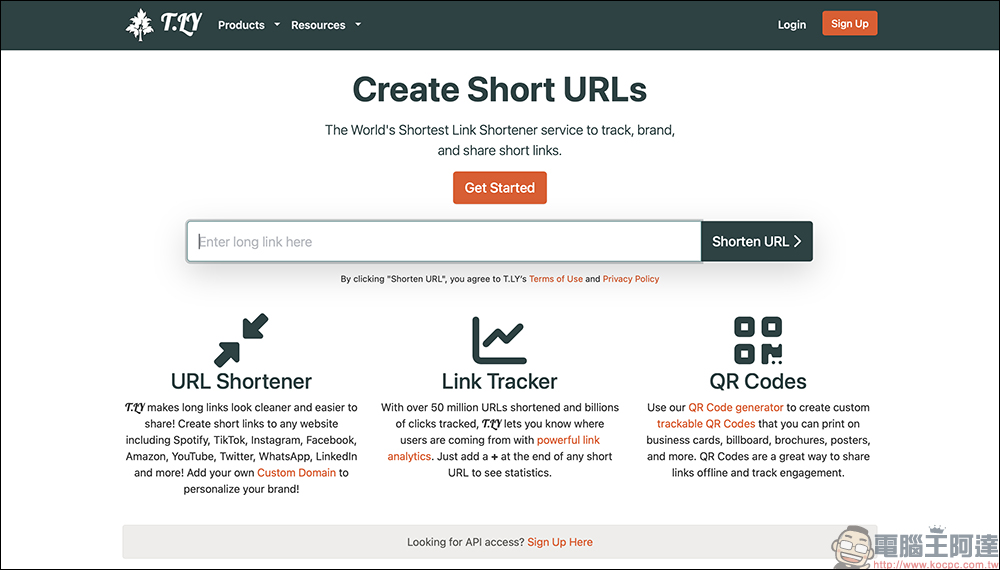
Task: Click Sign Up Here for API access
Action: [x=559, y=542]
